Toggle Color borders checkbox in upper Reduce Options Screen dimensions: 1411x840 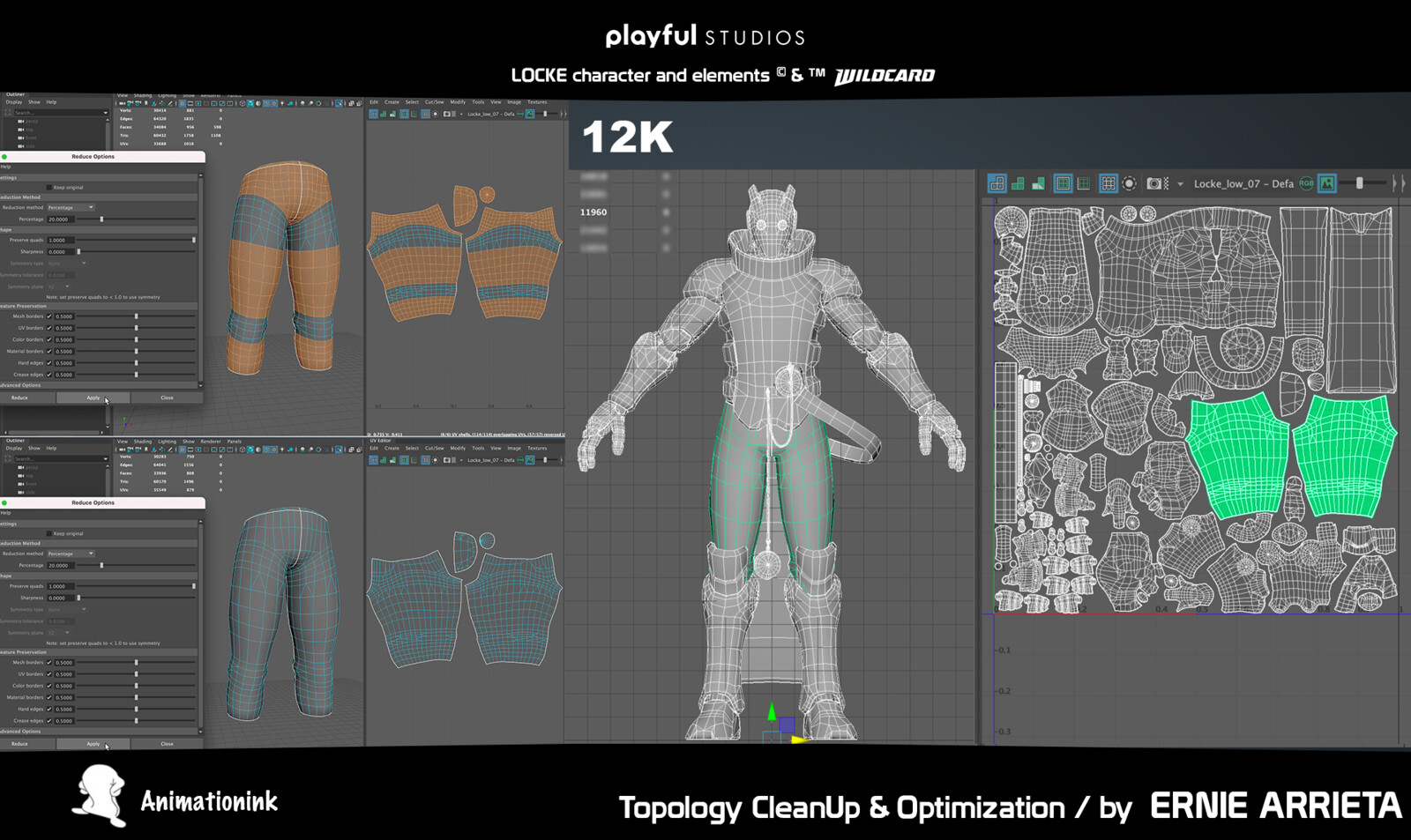(x=49, y=339)
